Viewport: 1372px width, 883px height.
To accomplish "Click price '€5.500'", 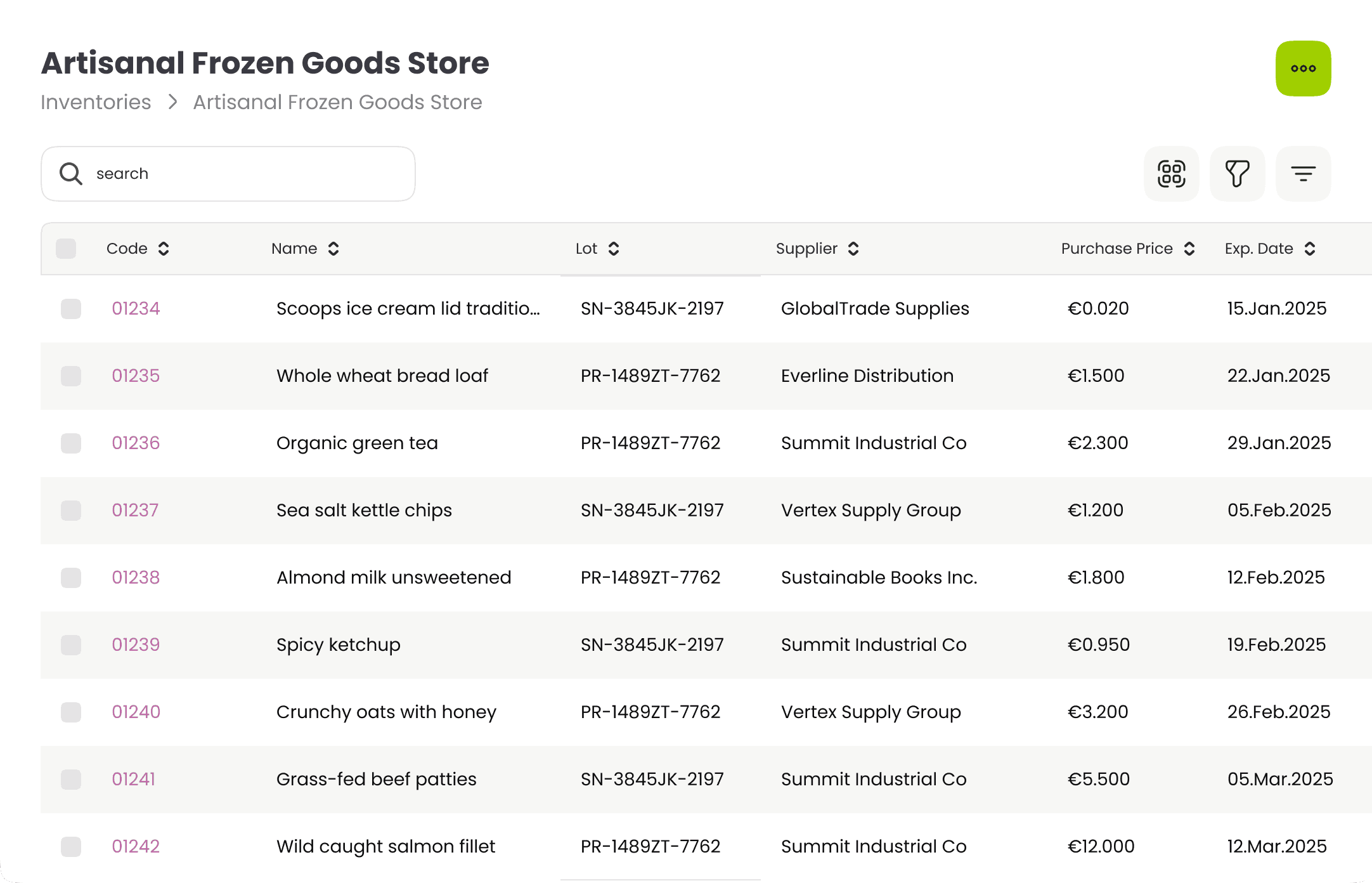I will tap(1098, 779).
